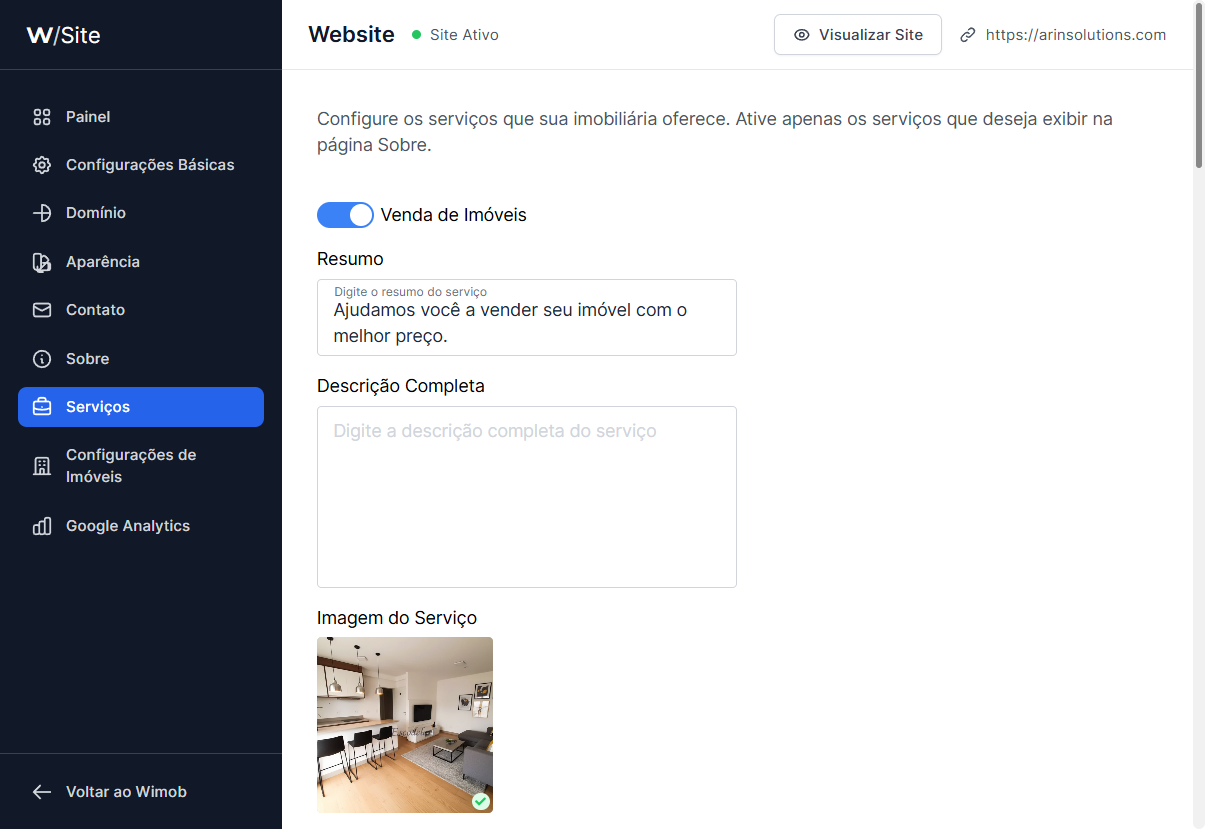Click the Domínio icon in sidebar
This screenshot has height=829, width=1205.
coord(42,213)
